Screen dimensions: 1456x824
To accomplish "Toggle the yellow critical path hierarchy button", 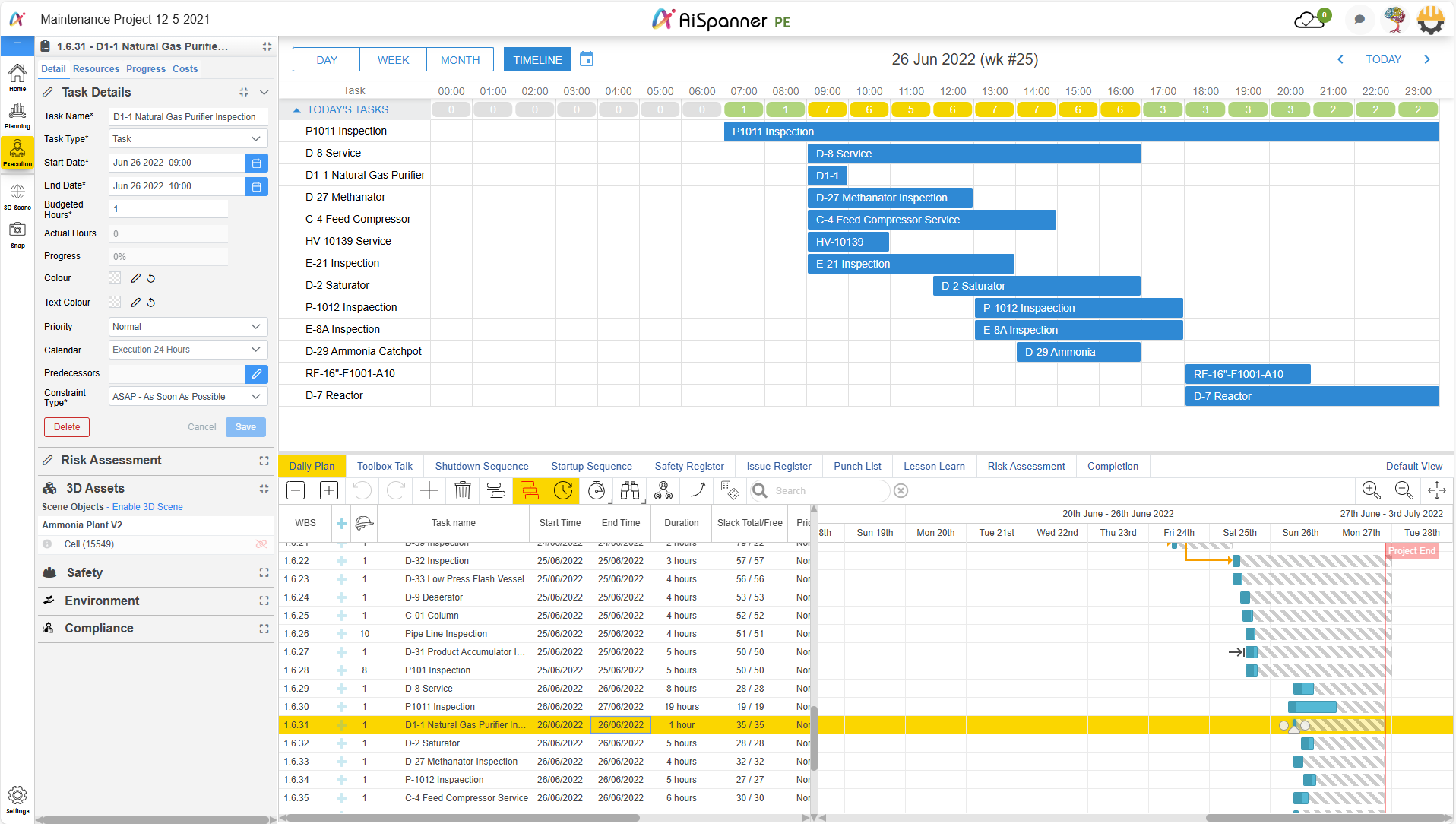I will click(530, 491).
